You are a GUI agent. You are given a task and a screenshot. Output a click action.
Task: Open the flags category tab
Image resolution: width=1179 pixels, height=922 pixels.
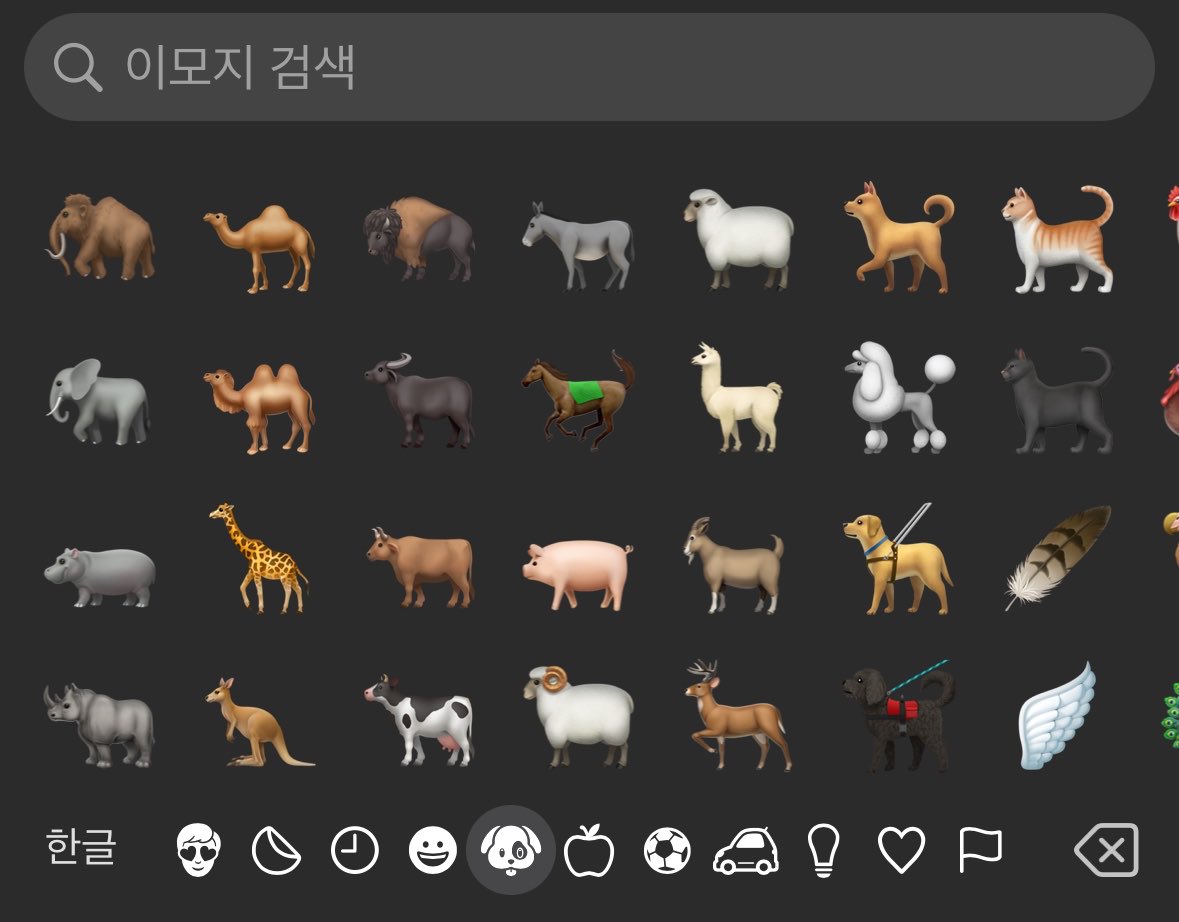point(980,851)
